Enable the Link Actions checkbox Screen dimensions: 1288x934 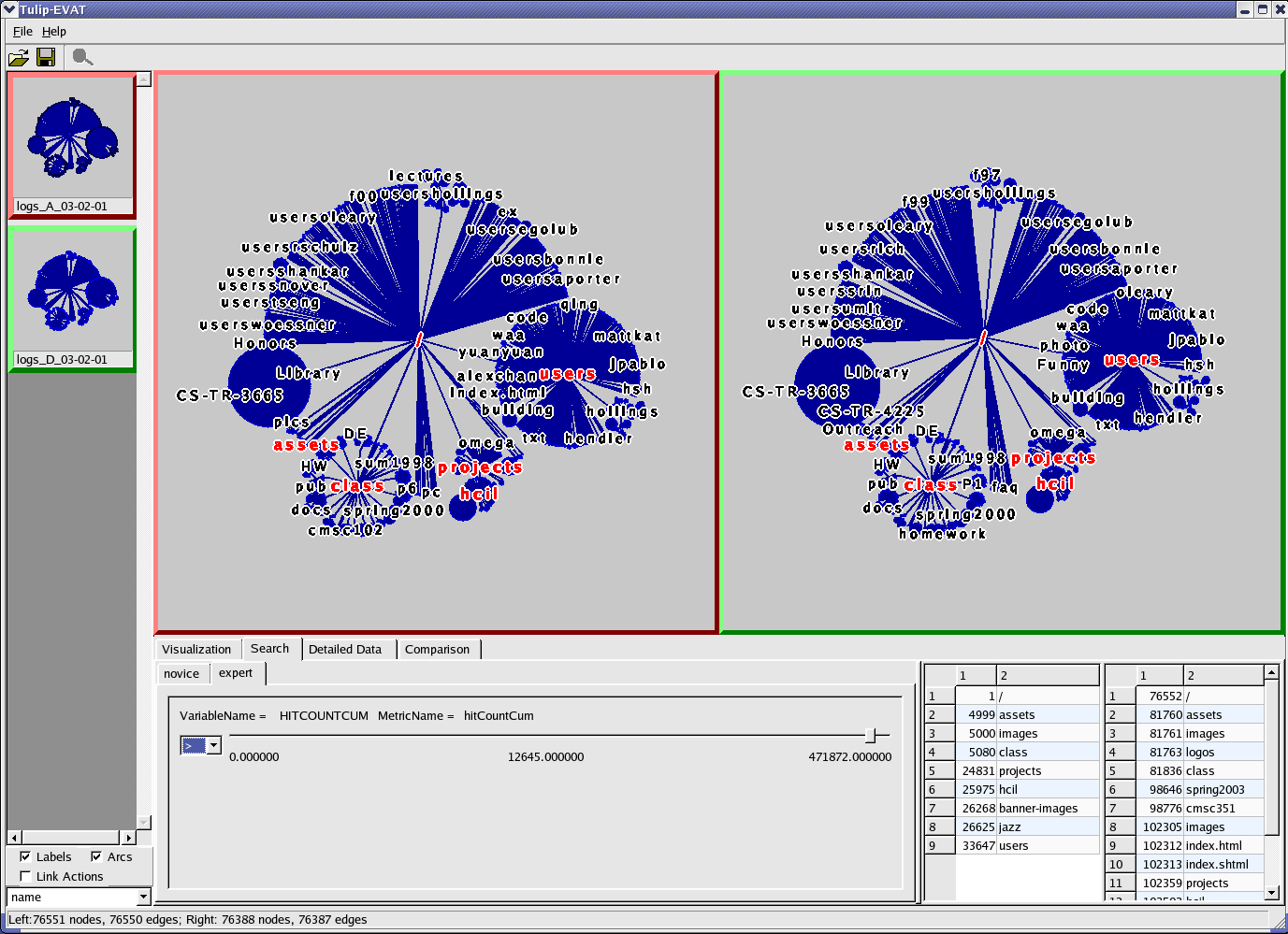click(x=25, y=876)
